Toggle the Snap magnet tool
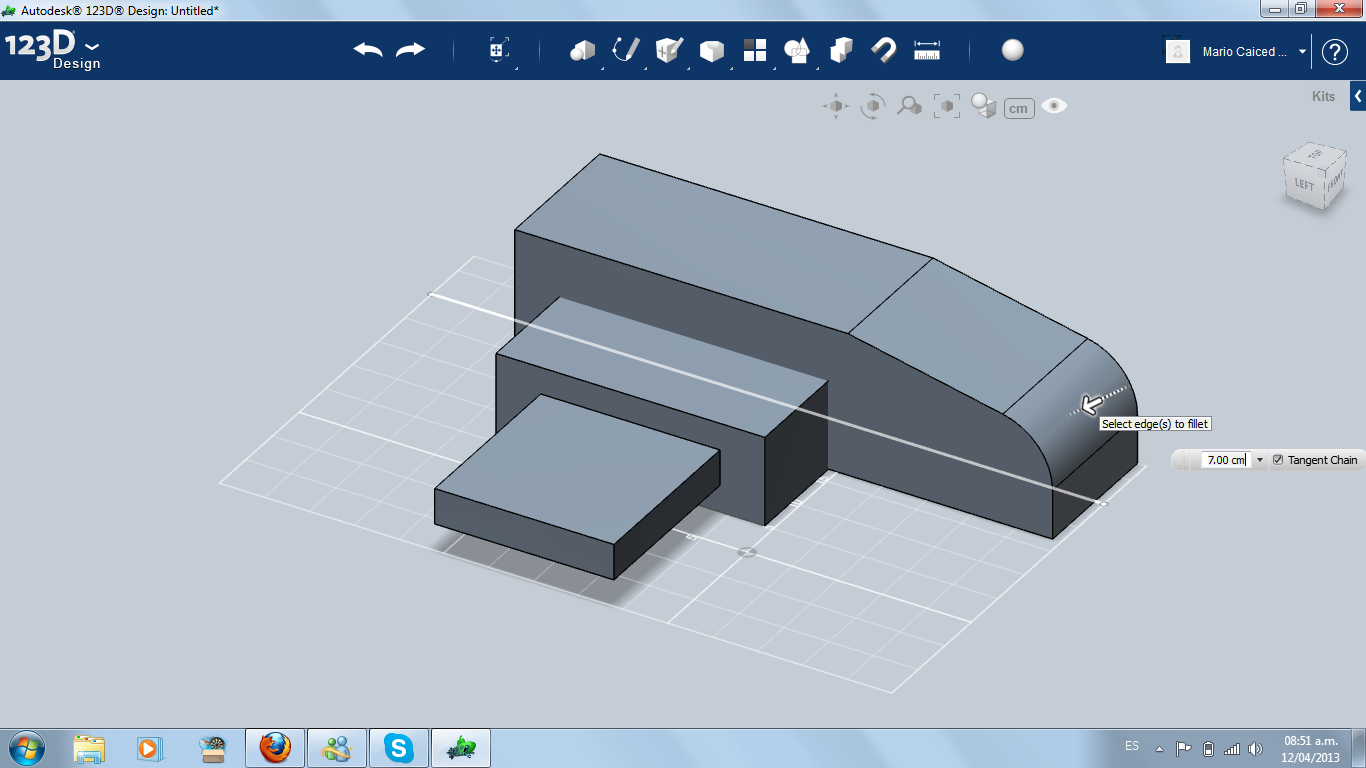Viewport: 1366px width, 768px height. 884,50
